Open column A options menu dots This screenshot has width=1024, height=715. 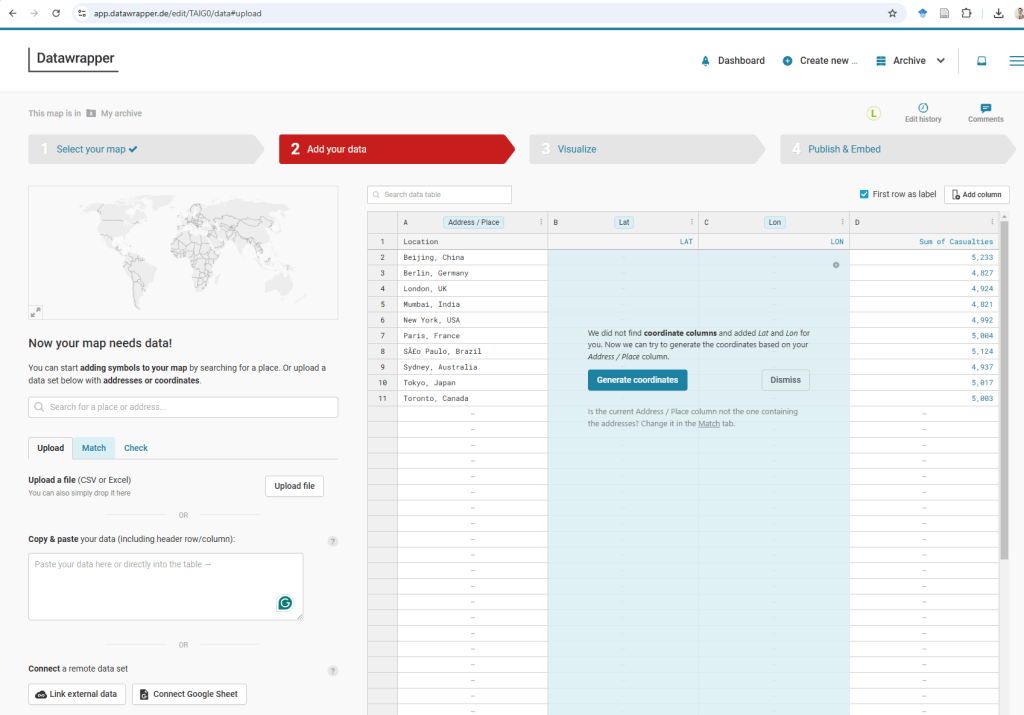pos(541,222)
